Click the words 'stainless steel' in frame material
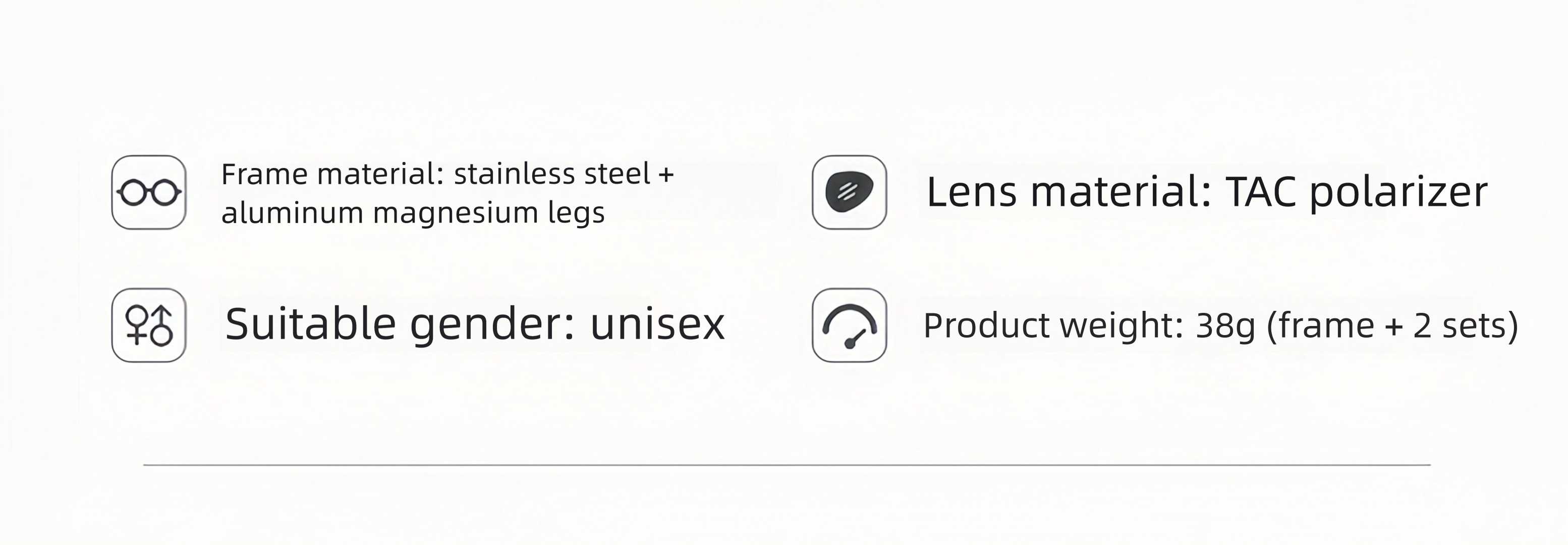The height and width of the screenshot is (545, 1568). (x=552, y=174)
